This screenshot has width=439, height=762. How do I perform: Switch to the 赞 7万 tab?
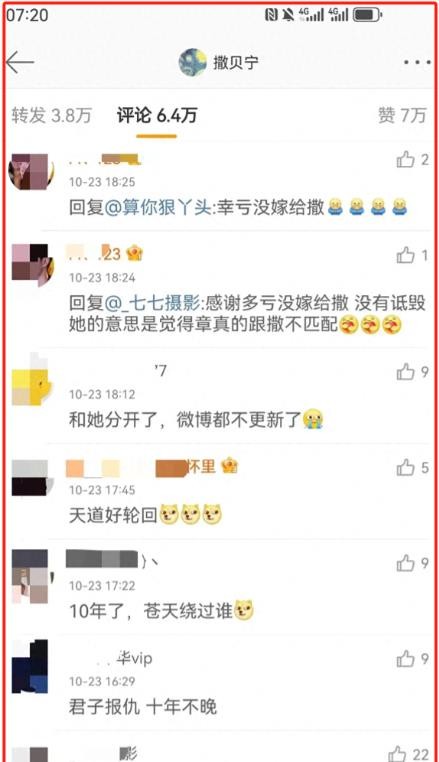pyautogui.click(x=402, y=116)
